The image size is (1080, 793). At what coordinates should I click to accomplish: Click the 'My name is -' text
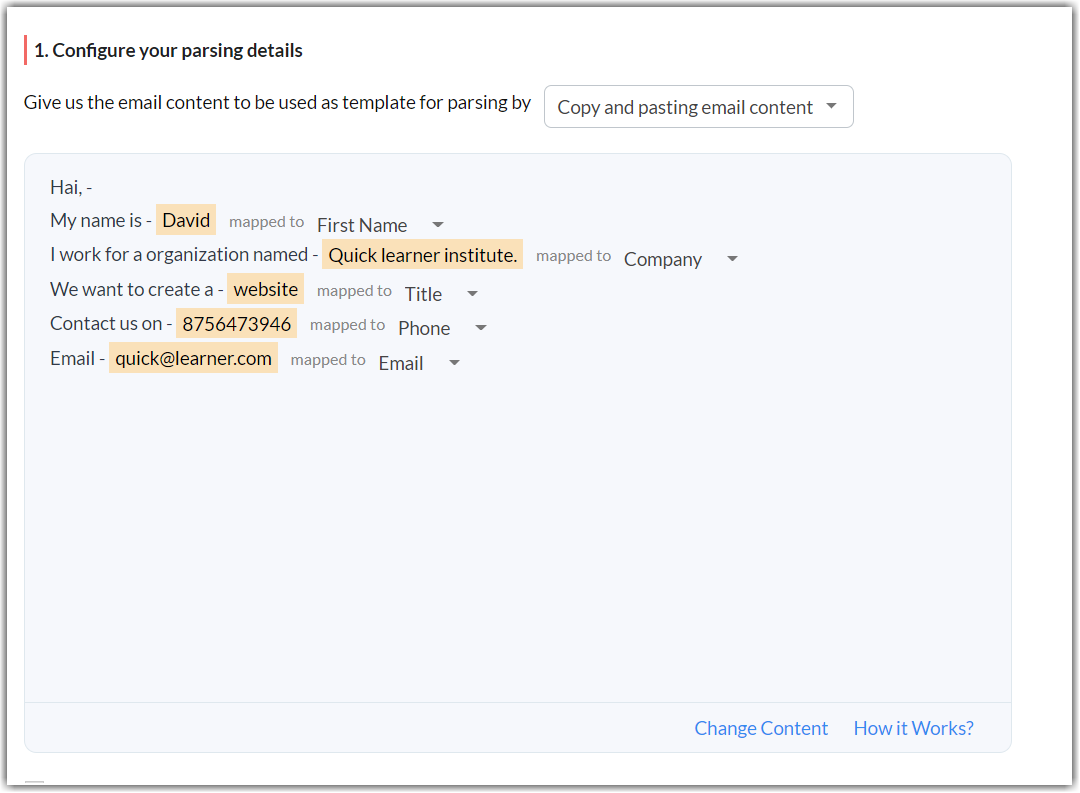tap(100, 220)
